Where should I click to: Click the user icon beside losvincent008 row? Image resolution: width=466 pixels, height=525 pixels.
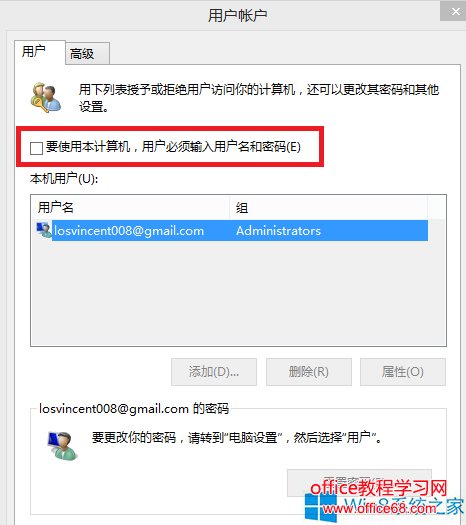44,230
